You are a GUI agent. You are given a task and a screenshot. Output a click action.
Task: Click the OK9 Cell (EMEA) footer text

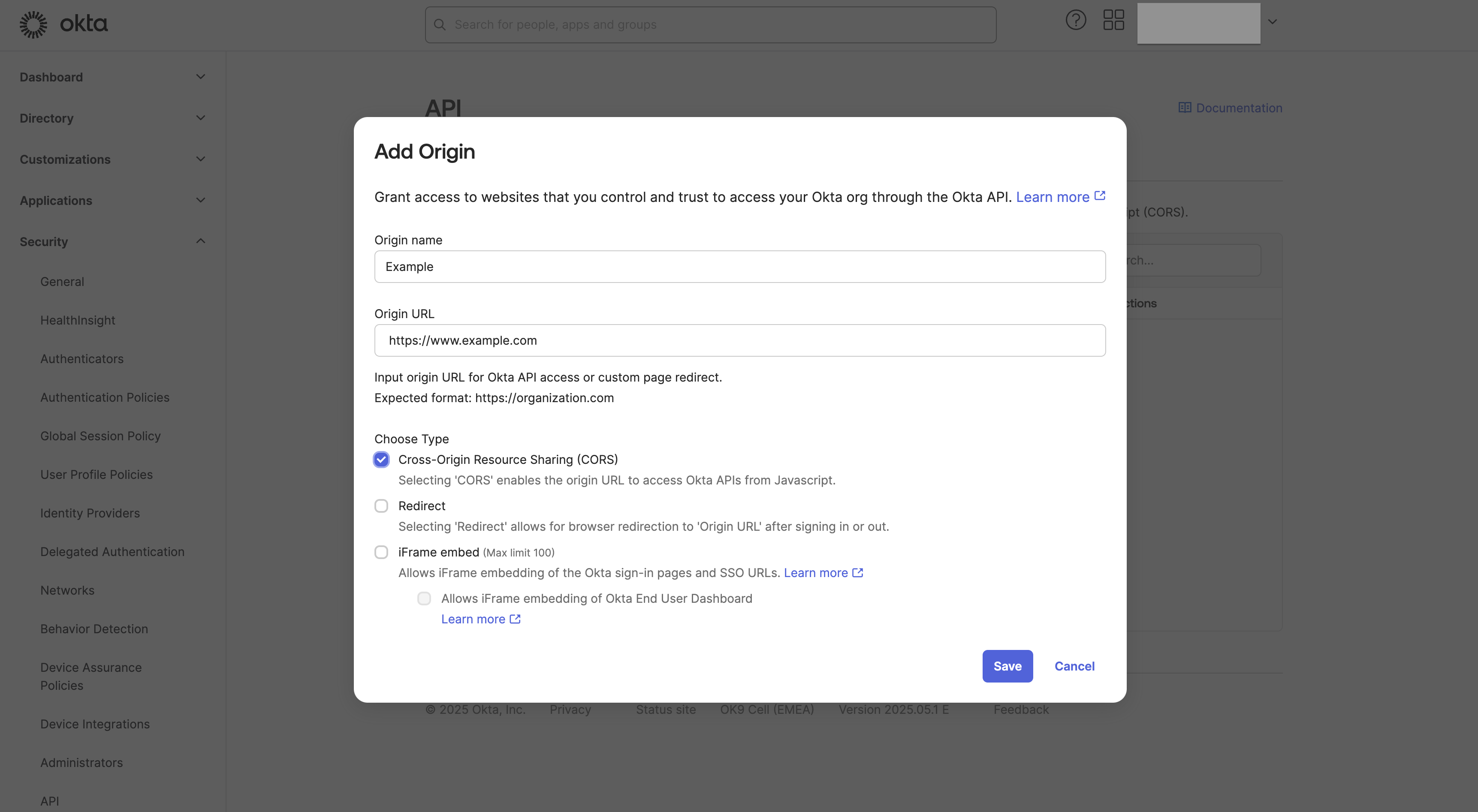point(766,710)
